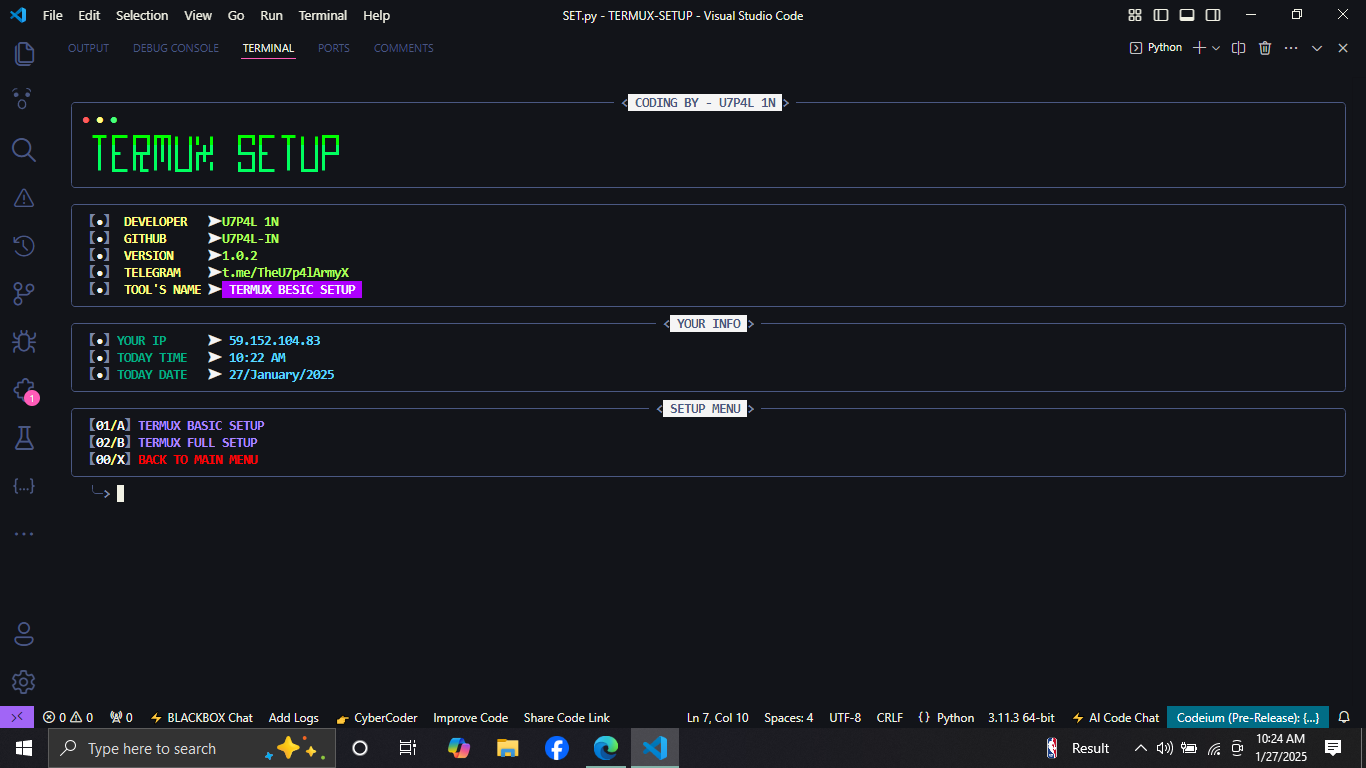
Task: Click the Telegram link t.me/TheU7p4lArmyX
Action: pyautogui.click(x=285, y=272)
